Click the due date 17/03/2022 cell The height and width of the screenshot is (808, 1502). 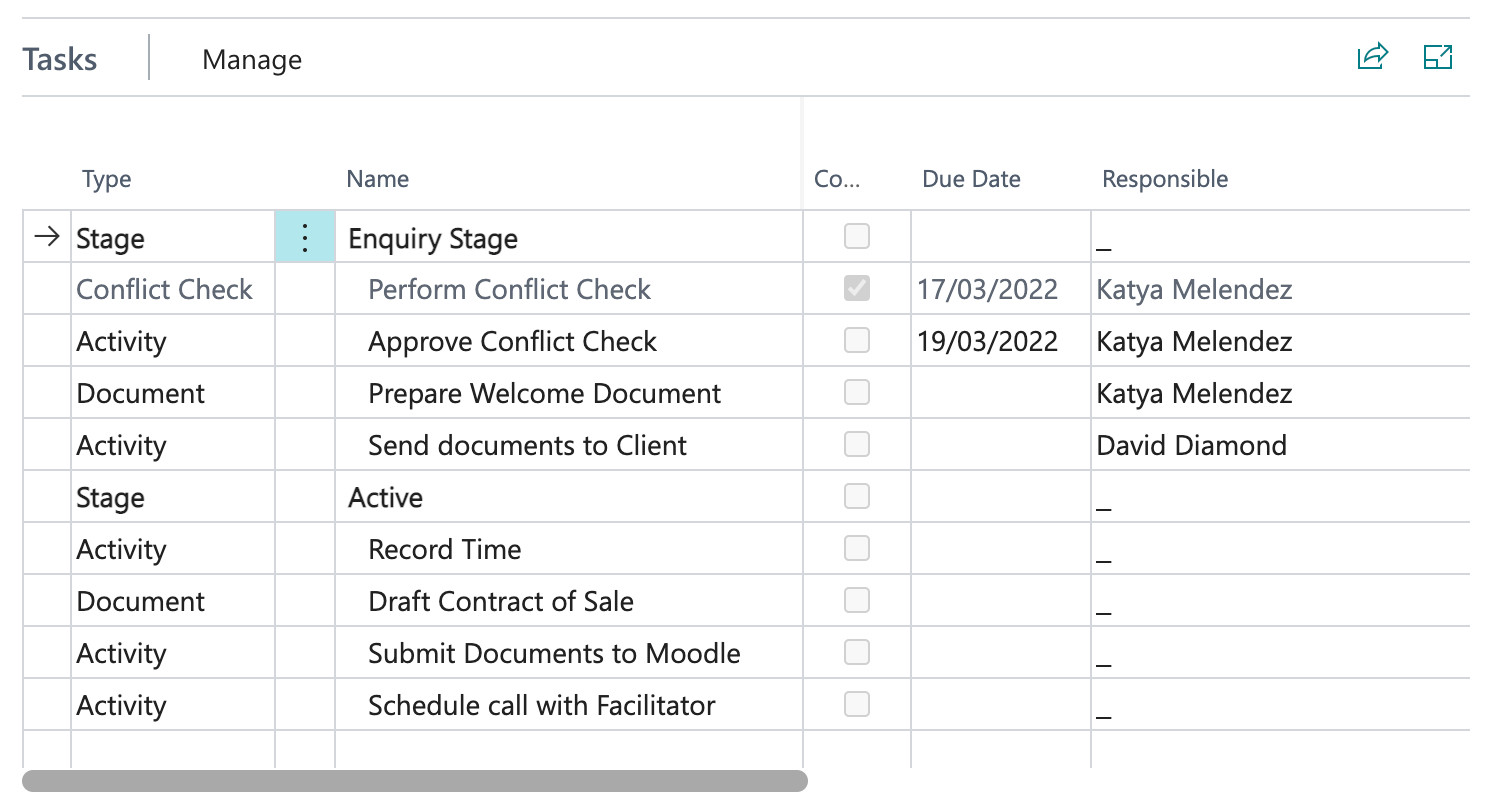point(1000,290)
